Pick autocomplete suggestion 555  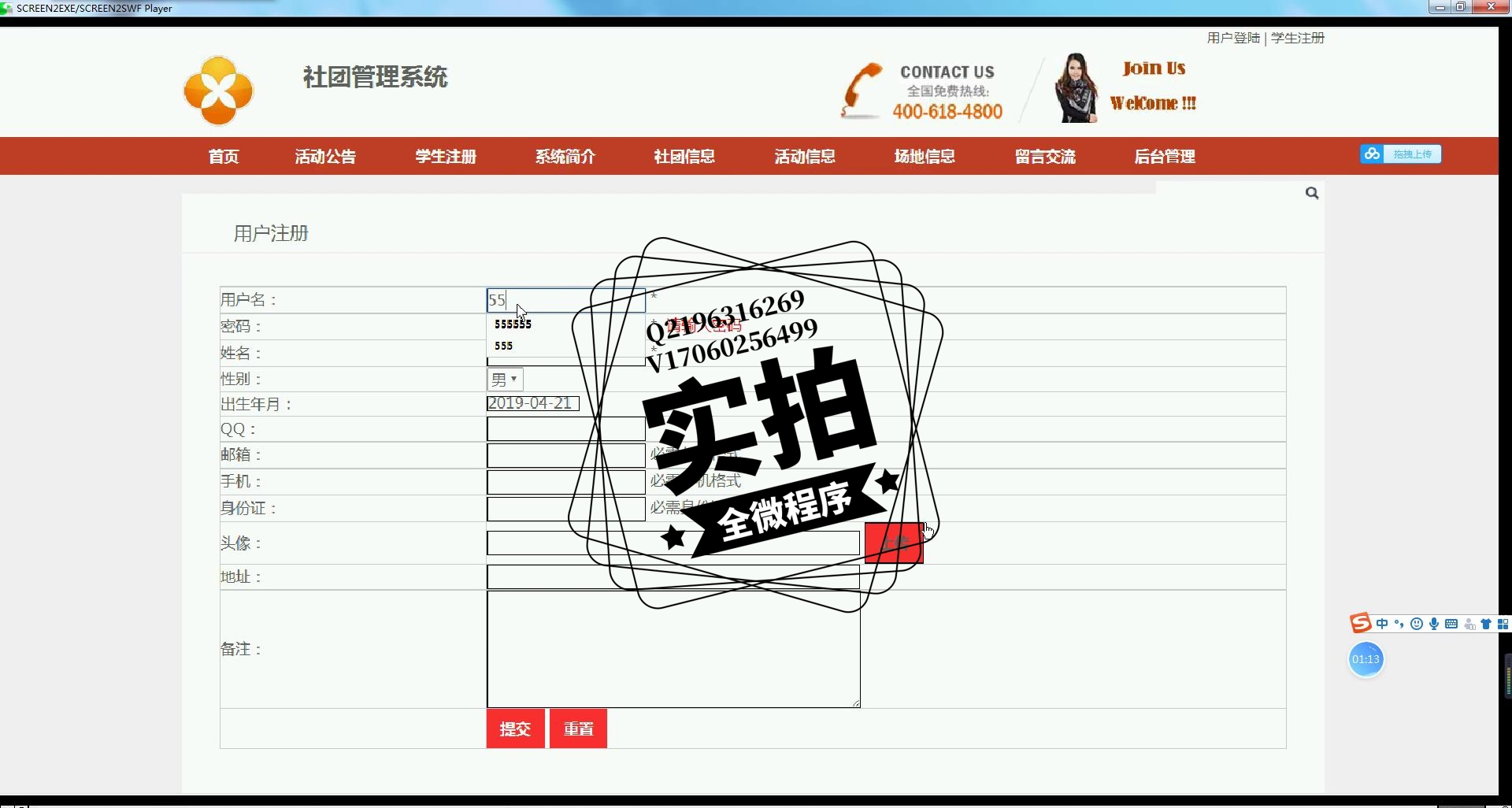504,346
